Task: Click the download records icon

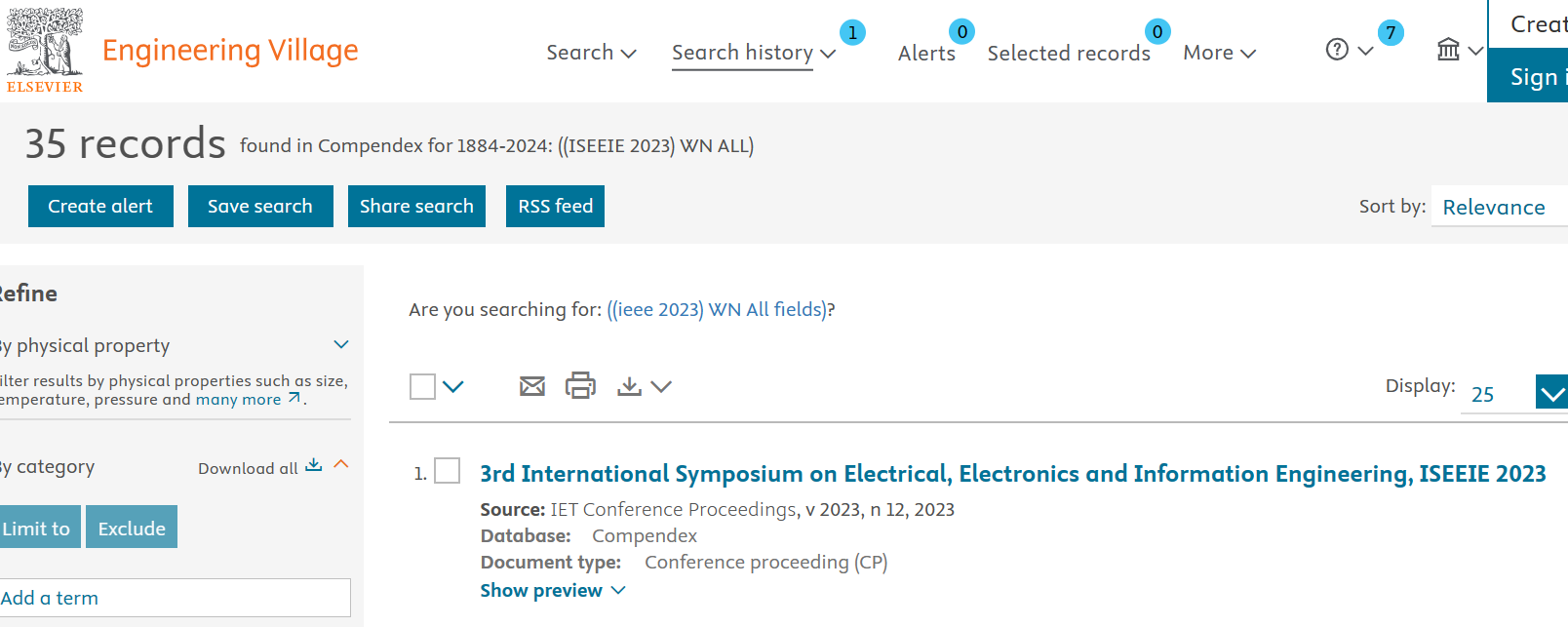Action: (629, 386)
